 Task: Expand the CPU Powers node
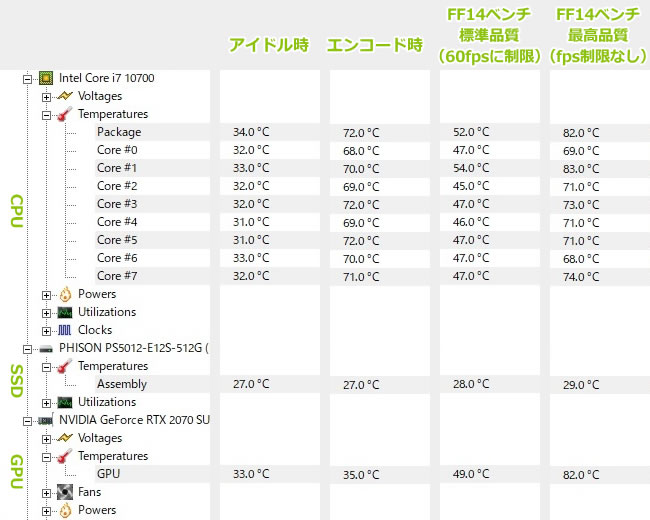(x=46, y=295)
